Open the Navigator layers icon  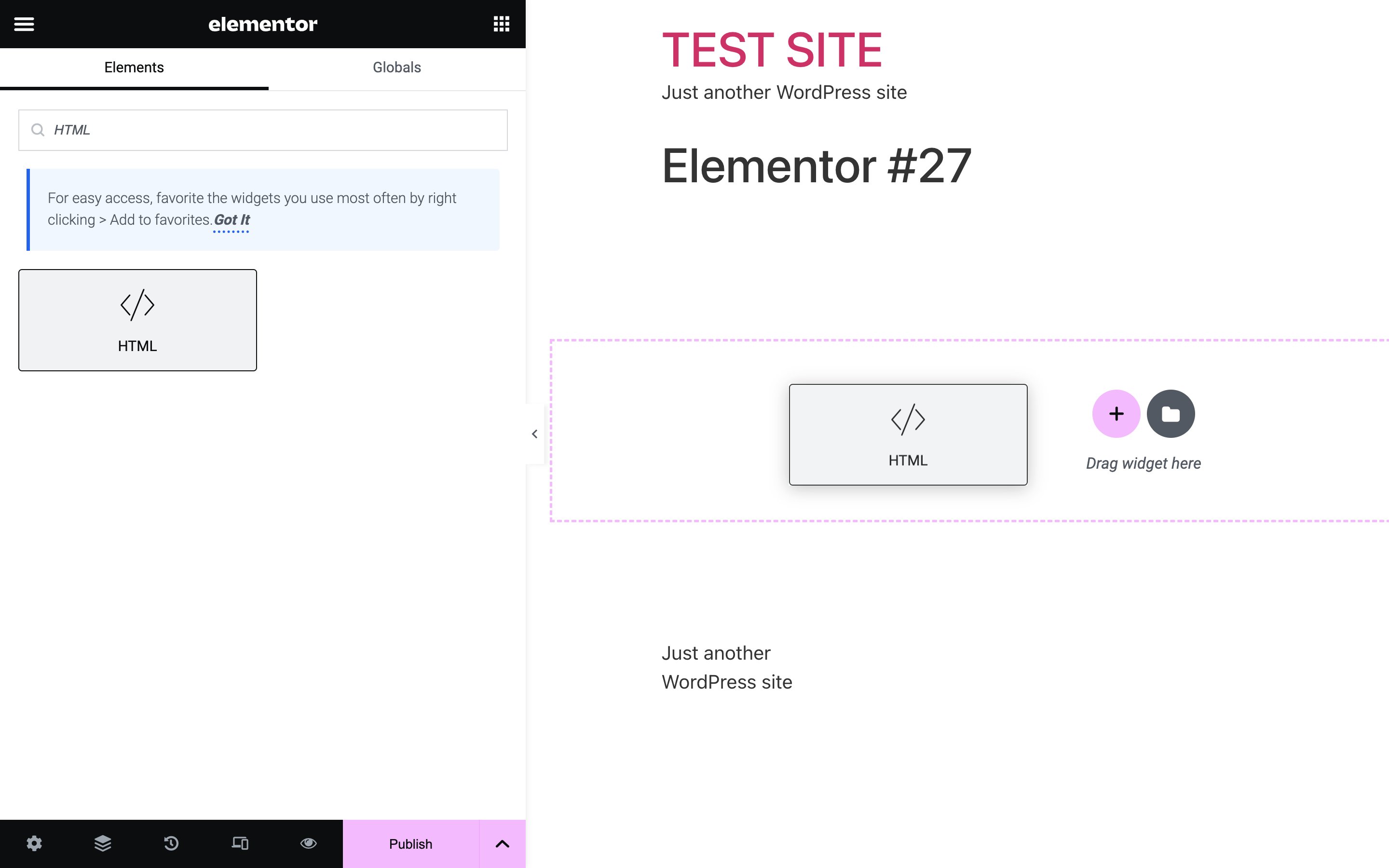[x=103, y=843]
